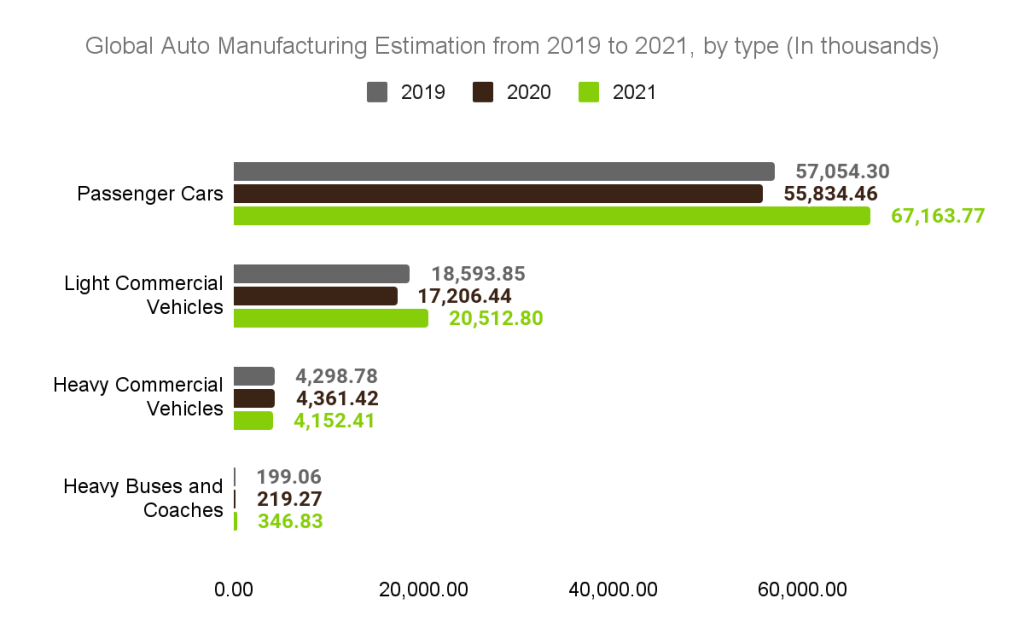Select the Heavy Buses and Coaches label
Viewport: 1024px width, 633px height.
[143, 498]
